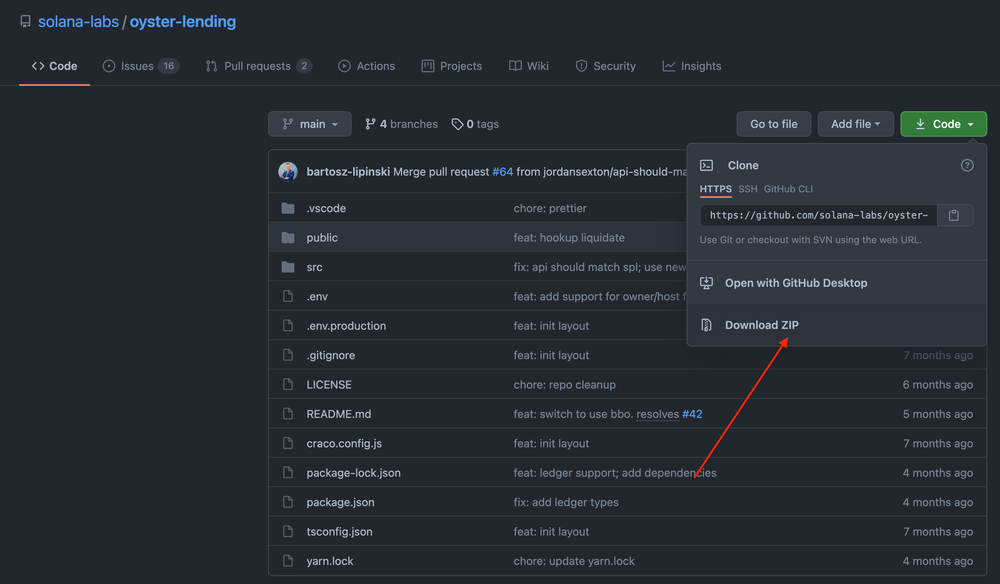
Task: Click the folder icon for public
Action: pyautogui.click(x=288, y=237)
